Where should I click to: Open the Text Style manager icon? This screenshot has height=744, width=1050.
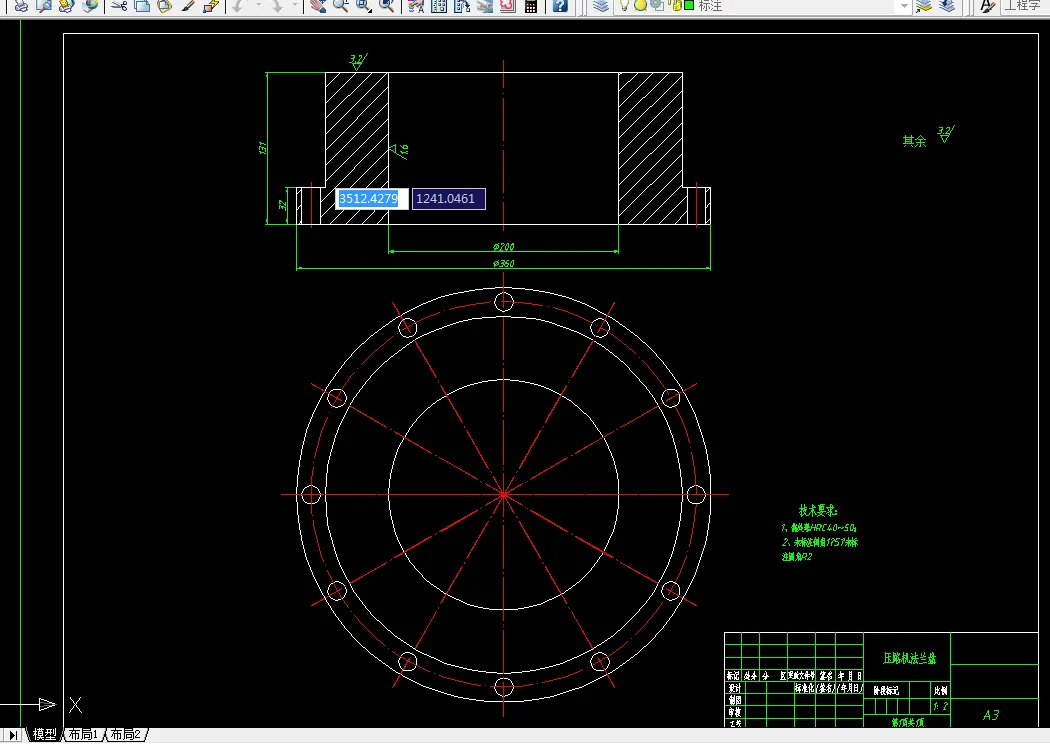pos(988,6)
